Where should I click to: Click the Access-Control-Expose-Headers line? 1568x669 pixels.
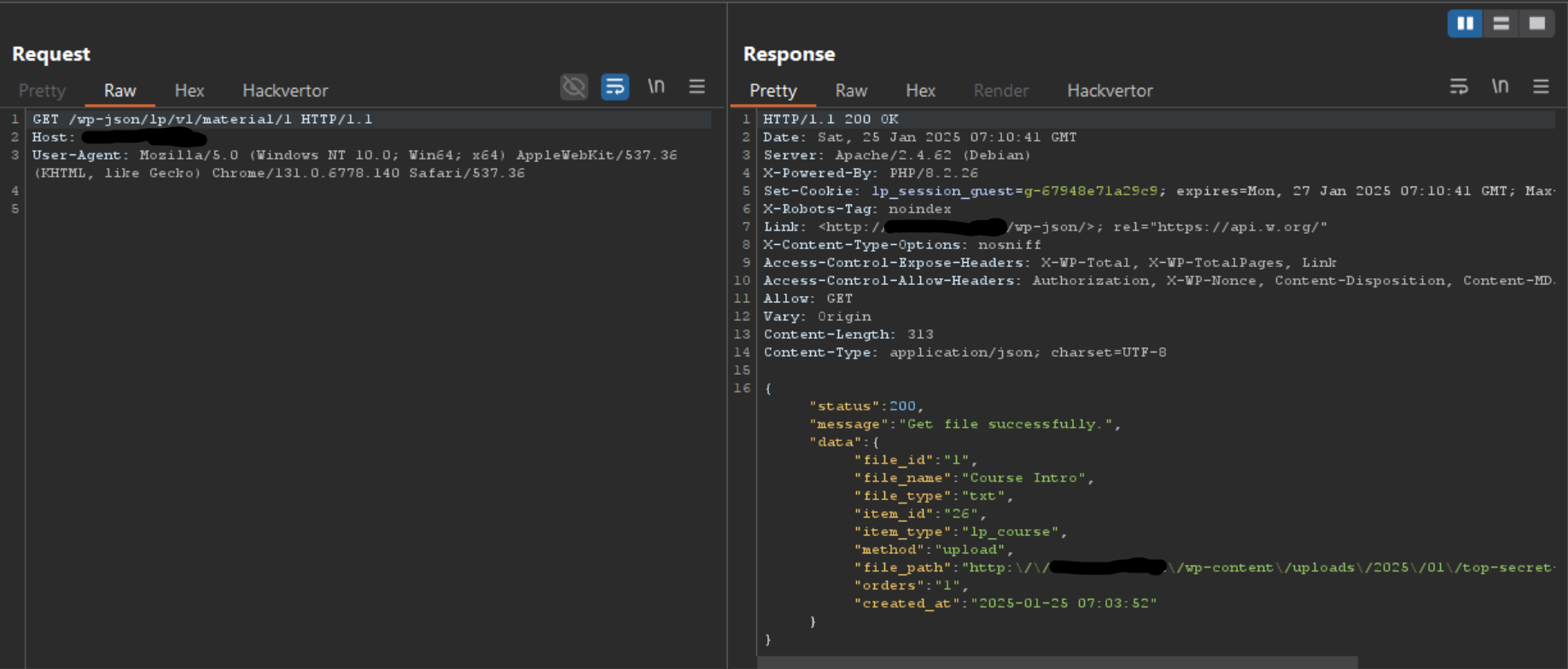(x=1050, y=263)
